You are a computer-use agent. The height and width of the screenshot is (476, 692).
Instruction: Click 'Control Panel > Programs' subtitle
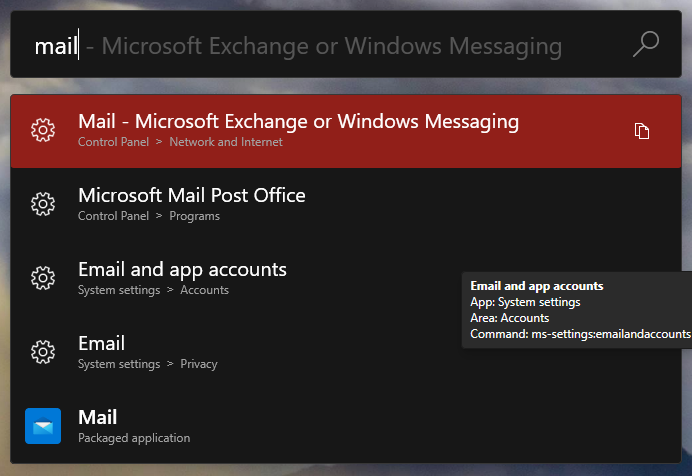[x=149, y=216]
